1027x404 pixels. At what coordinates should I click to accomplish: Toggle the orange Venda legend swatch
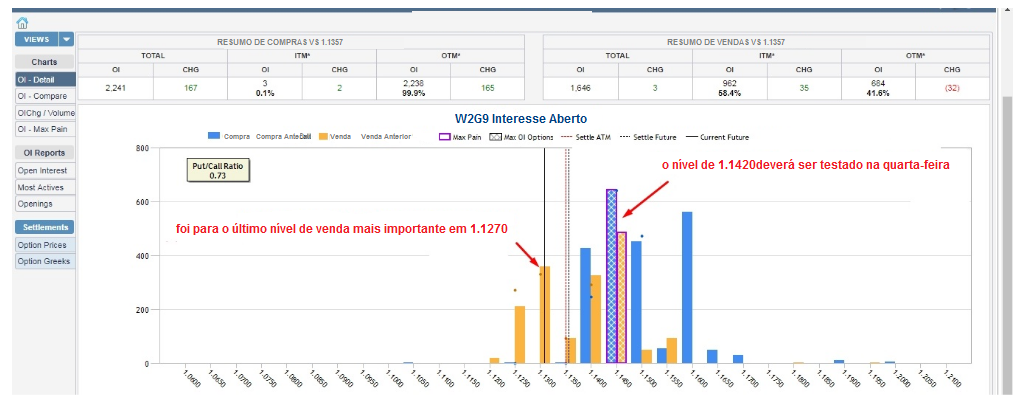[325, 135]
